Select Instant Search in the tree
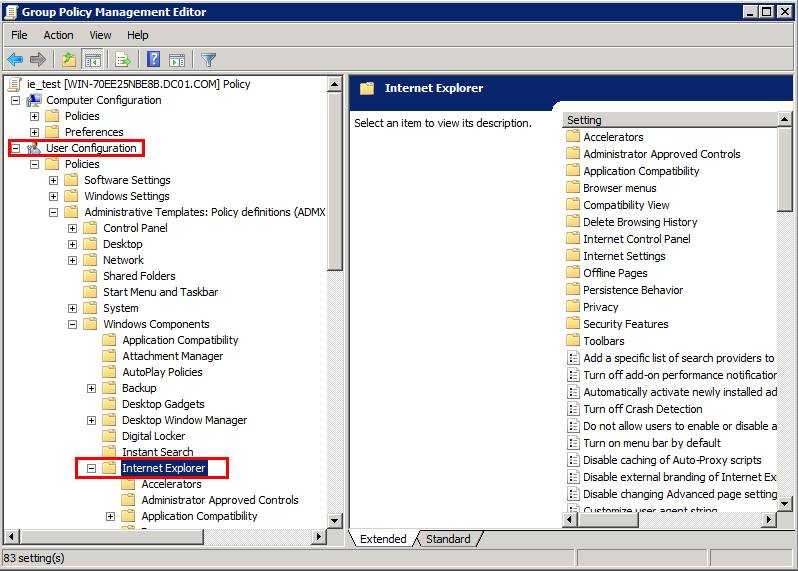The image size is (798, 571). pos(157,452)
